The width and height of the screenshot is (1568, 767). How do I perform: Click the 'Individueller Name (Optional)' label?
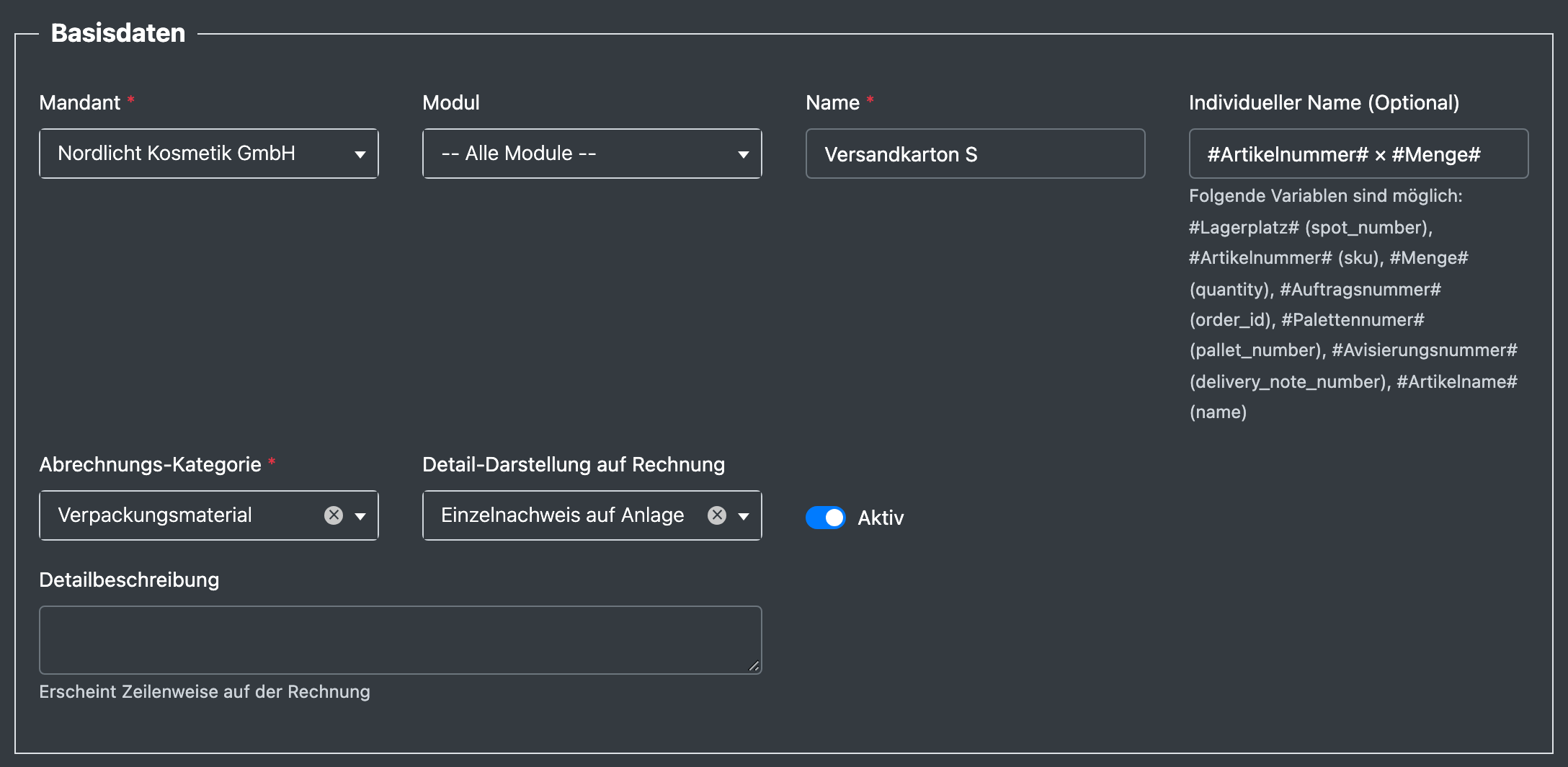pos(1324,102)
